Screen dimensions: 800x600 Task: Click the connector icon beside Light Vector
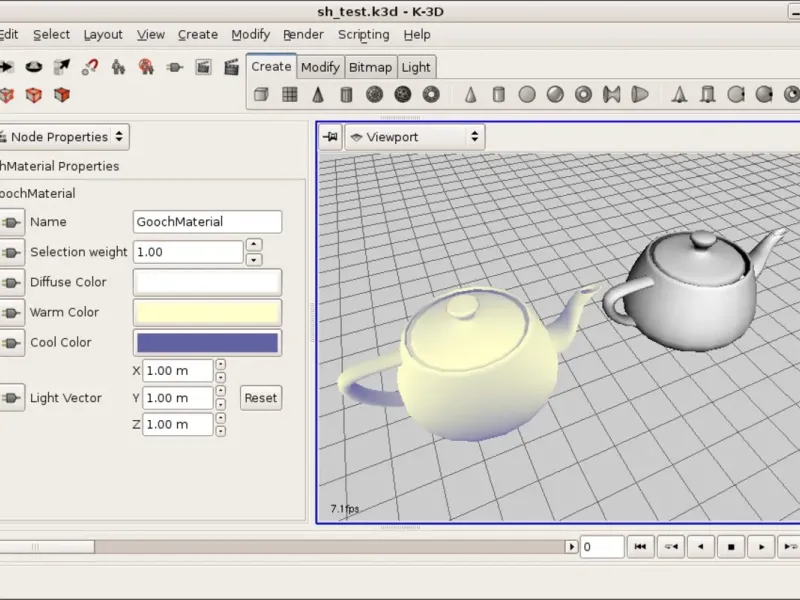(x=11, y=398)
